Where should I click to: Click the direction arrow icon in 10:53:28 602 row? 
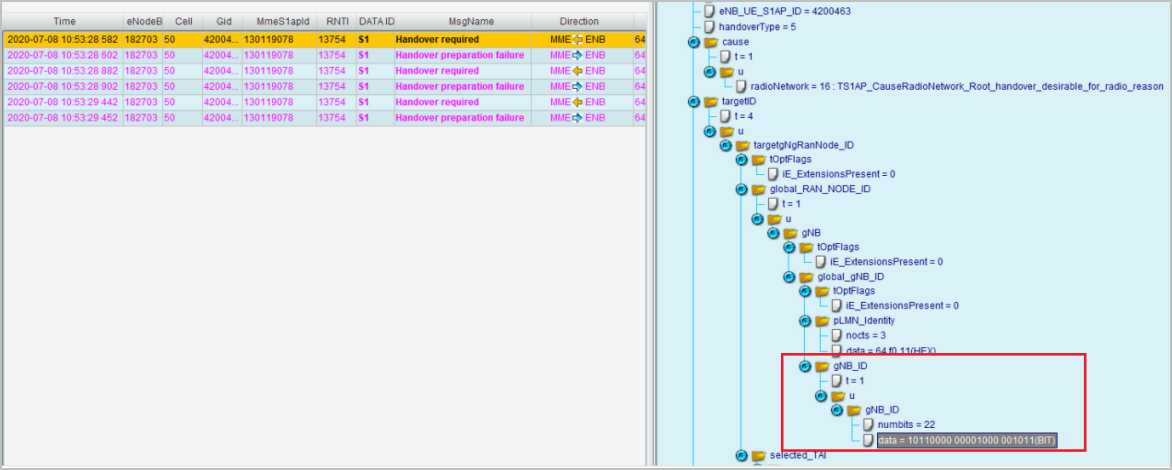tap(577, 55)
